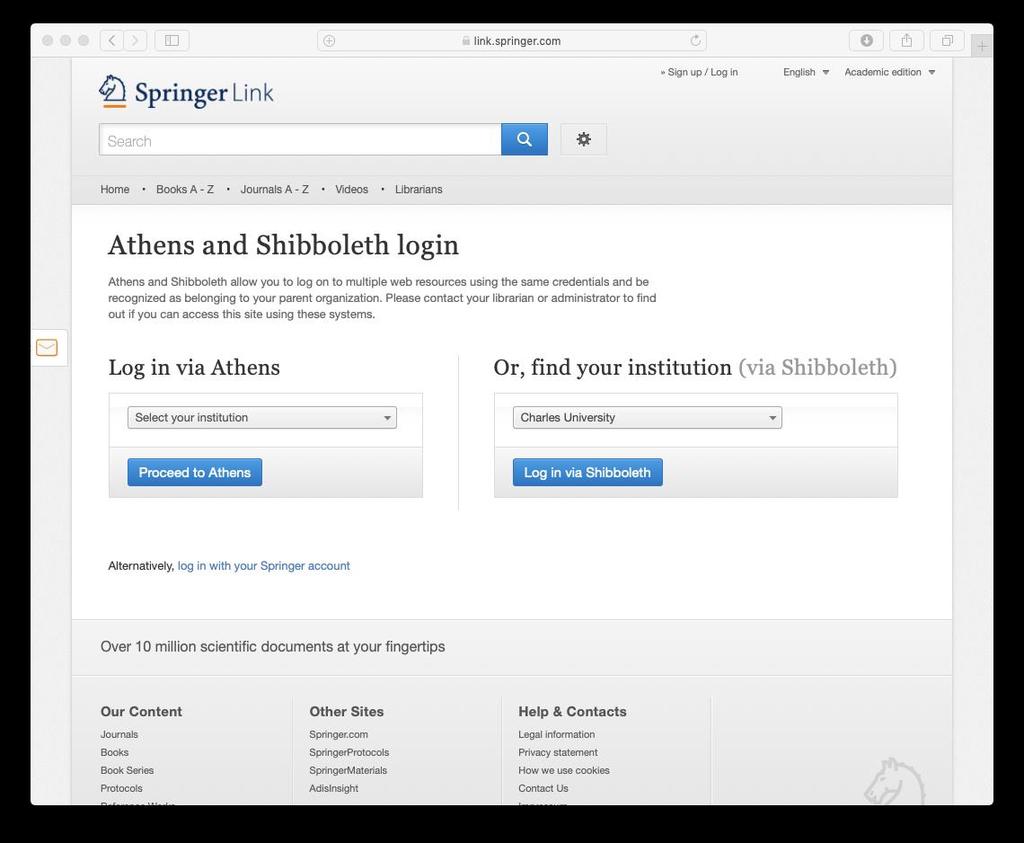Go back with Safari's back arrow
The width and height of the screenshot is (1024, 843).
pyautogui.click(x=112, y=40)
